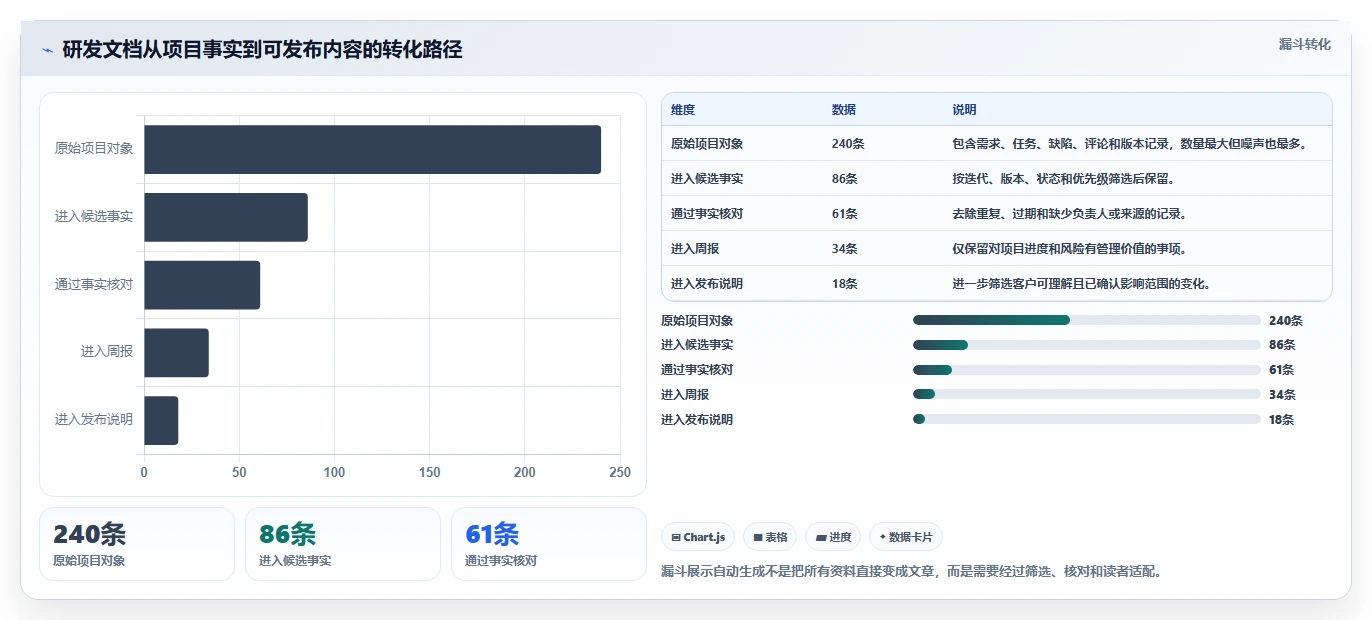Click the lightning icon beside the title

click(47, 50)
